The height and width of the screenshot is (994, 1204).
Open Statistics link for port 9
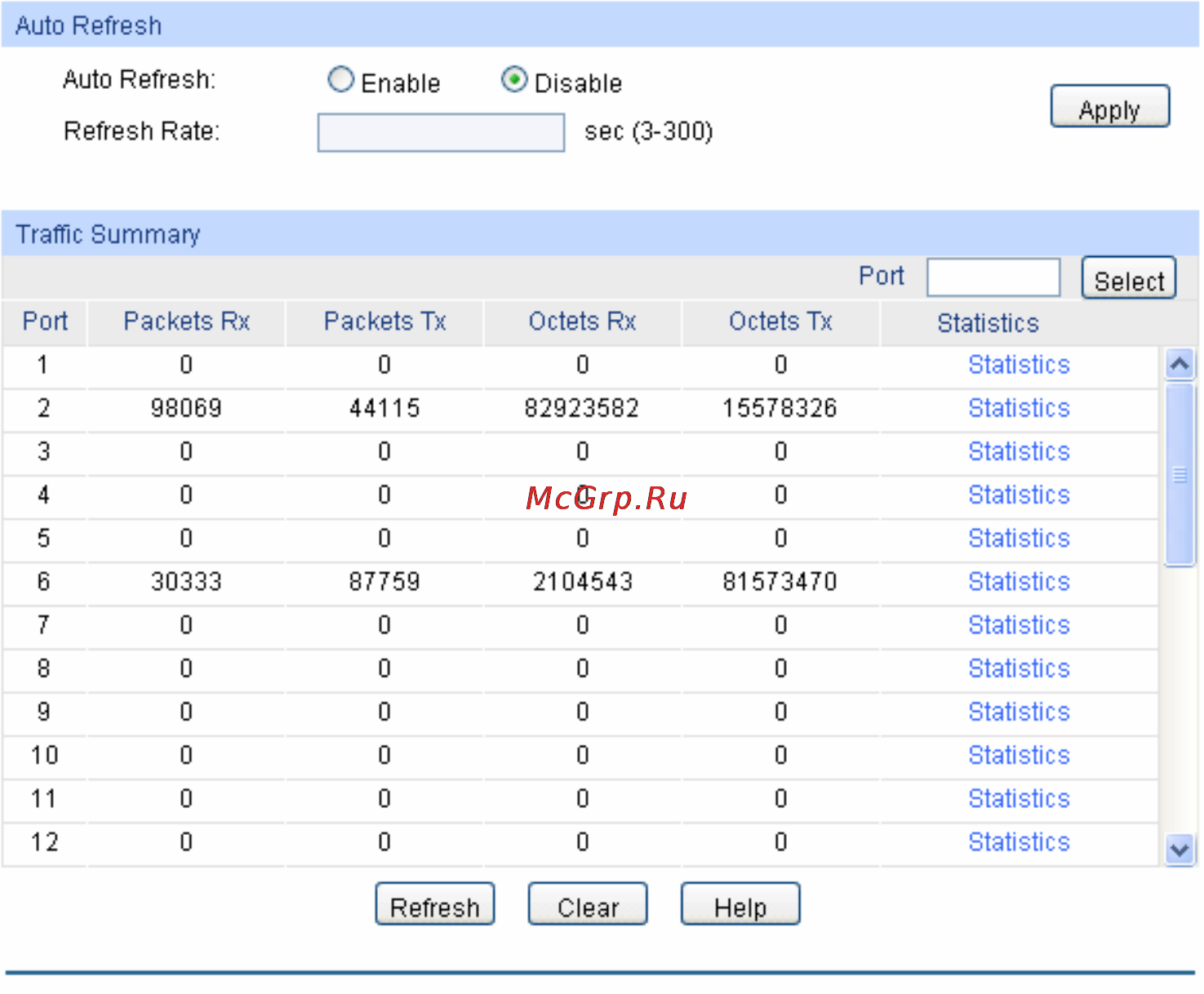click(1019, 712)
